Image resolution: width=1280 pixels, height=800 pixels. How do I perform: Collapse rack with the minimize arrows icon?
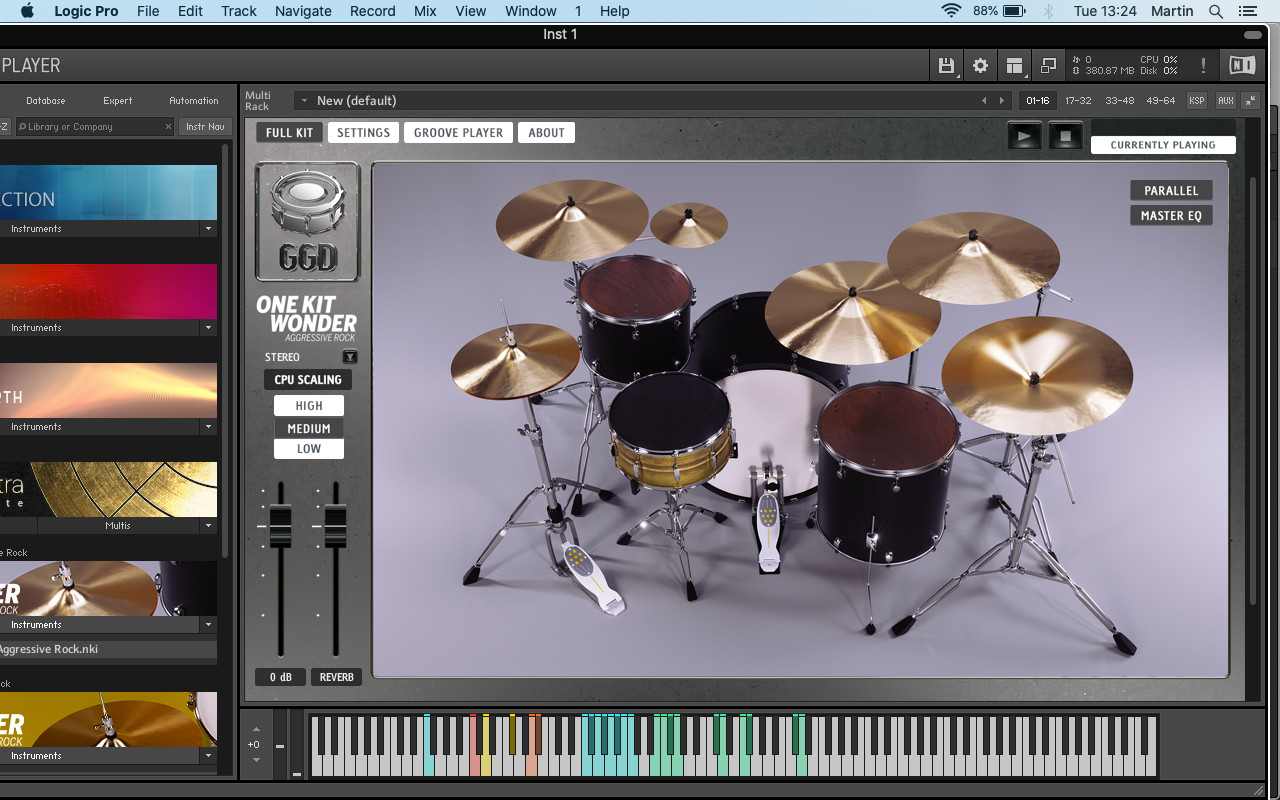pyautogui.click(x=1250, y=101)
